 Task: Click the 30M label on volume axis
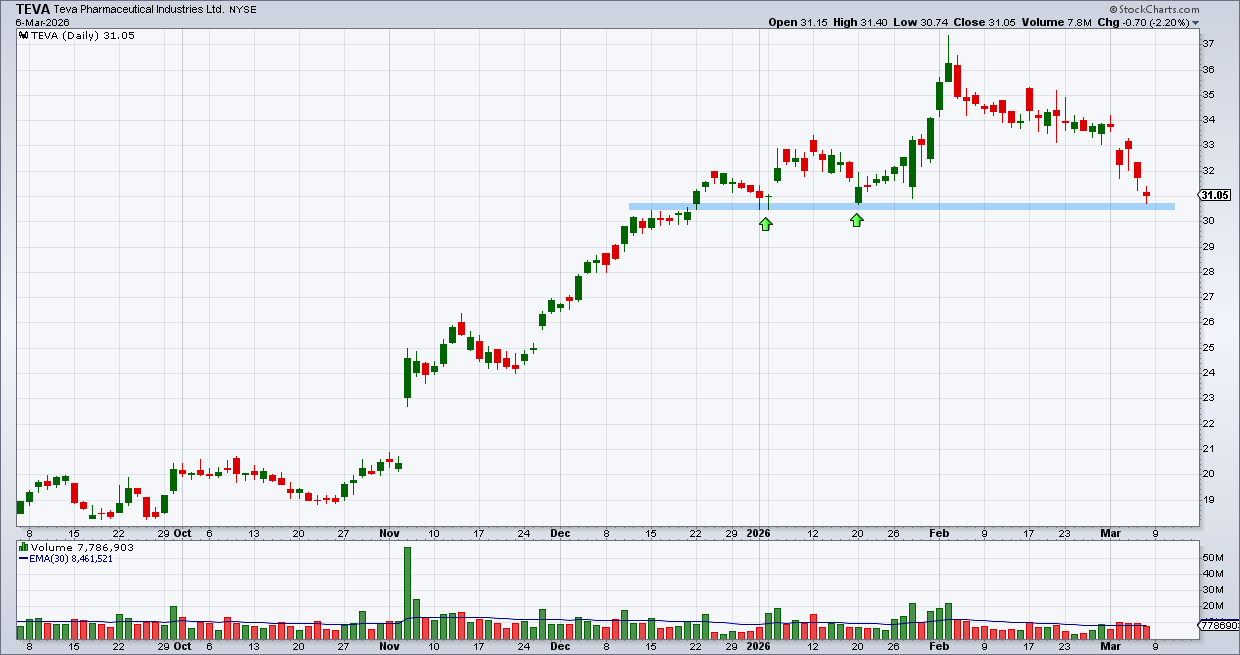coord(1212,589)
